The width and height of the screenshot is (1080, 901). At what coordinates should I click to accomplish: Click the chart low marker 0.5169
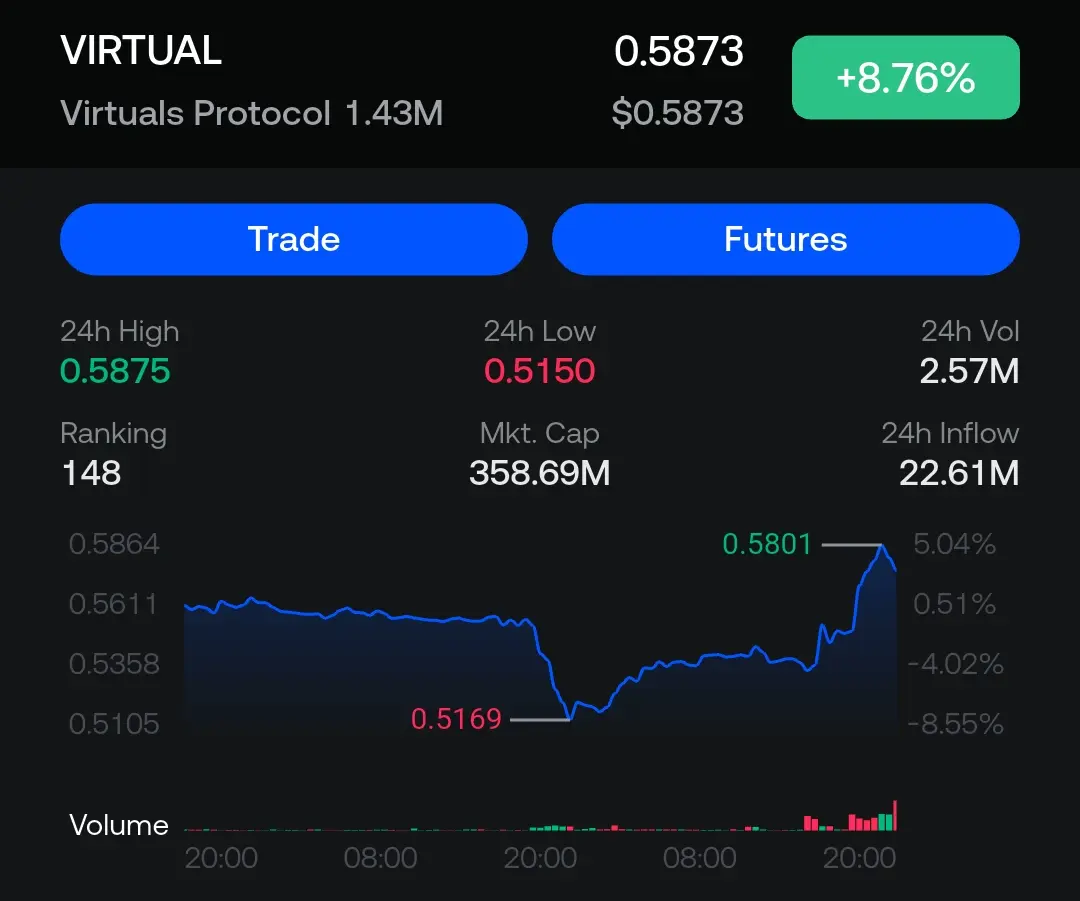pos(456,719)
